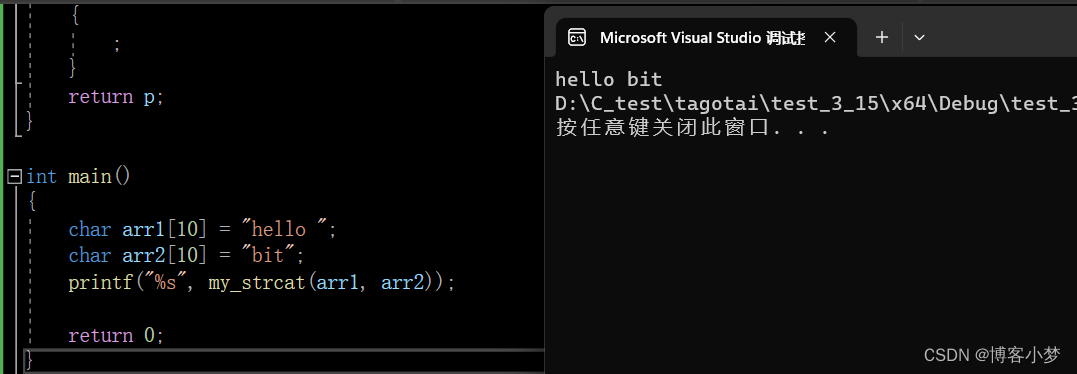Viewport: 1077px width, 374px height.
Task: Click the return p statement
Action: pos(117,97)
